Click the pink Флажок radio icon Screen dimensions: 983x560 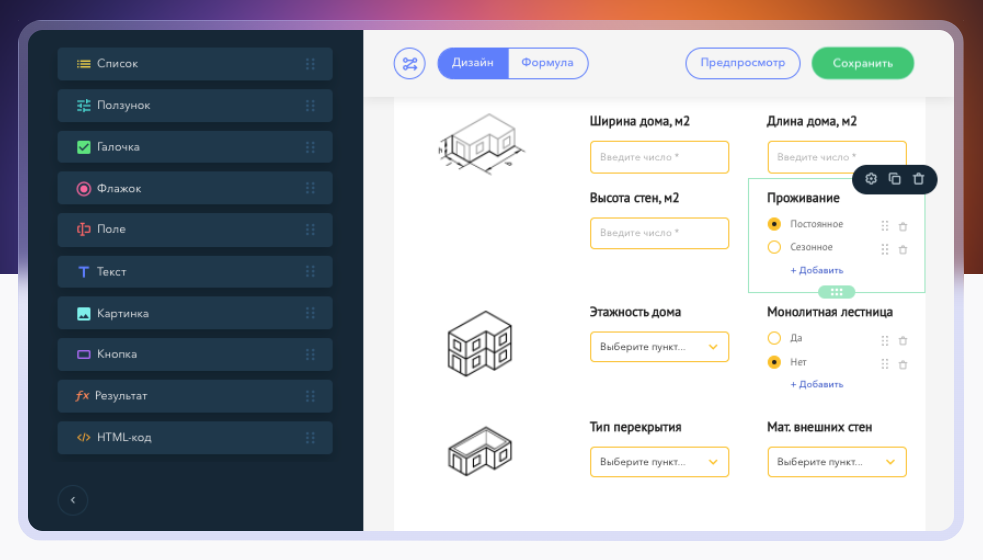coord(83,189)
